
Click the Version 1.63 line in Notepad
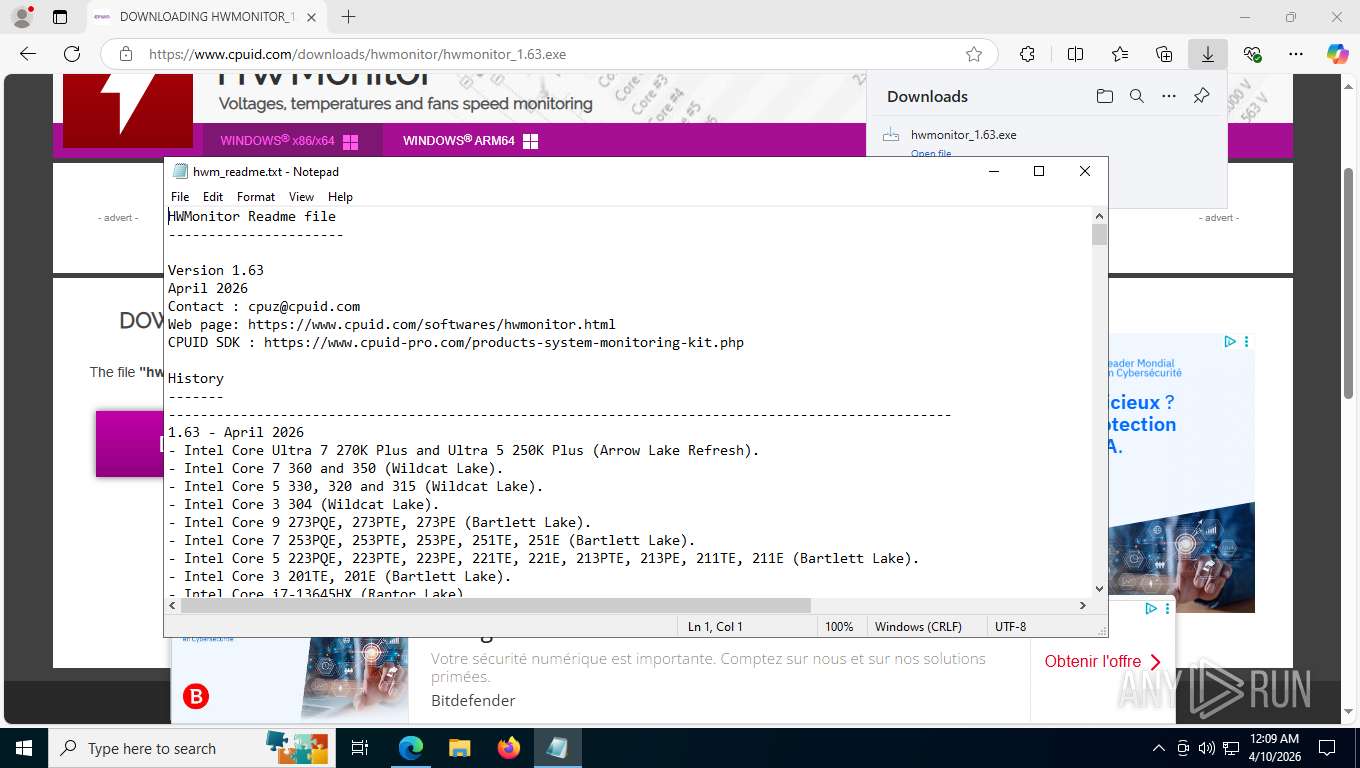(216, 270)
